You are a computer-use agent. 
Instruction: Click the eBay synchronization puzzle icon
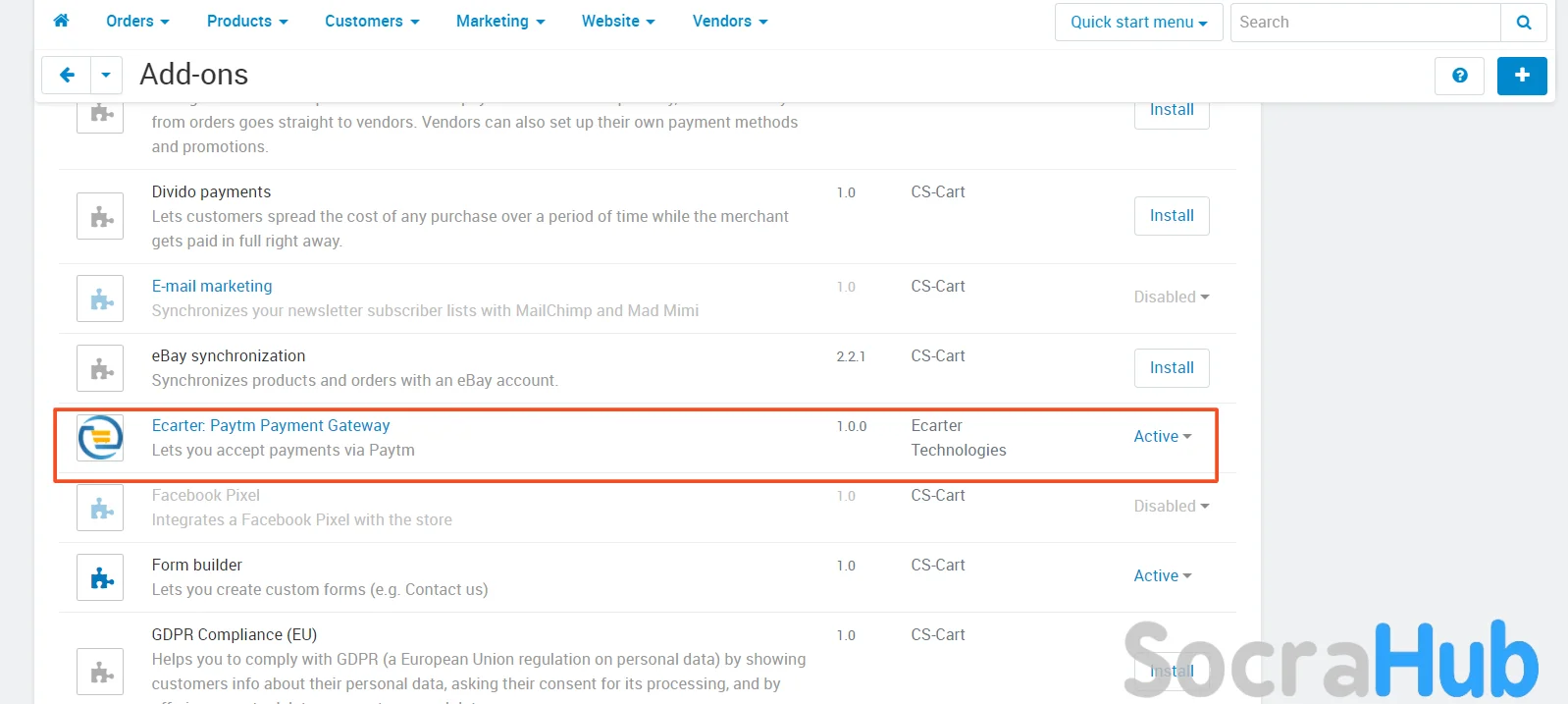(100, 368)
